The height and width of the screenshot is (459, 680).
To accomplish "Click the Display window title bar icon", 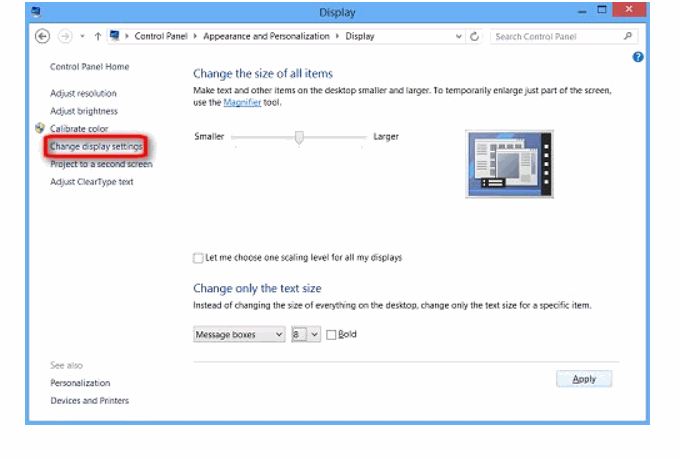I will (37, 12).
